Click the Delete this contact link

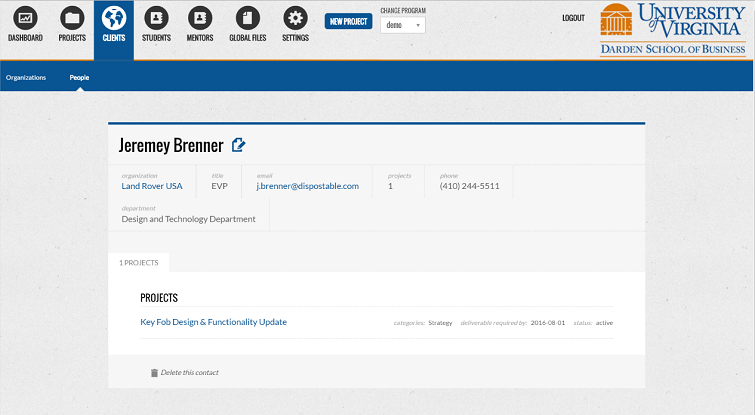tap(189, 373)
